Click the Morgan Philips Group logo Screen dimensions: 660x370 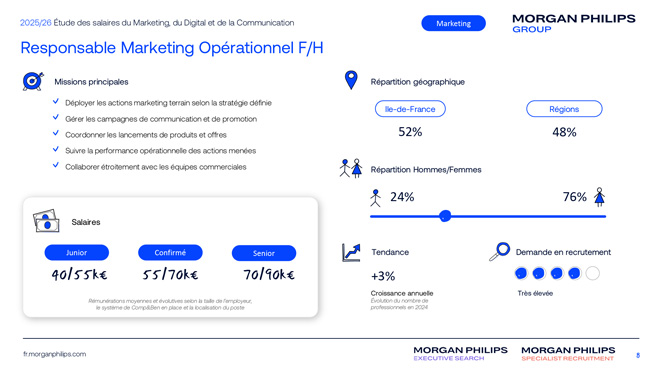point(574,23)
